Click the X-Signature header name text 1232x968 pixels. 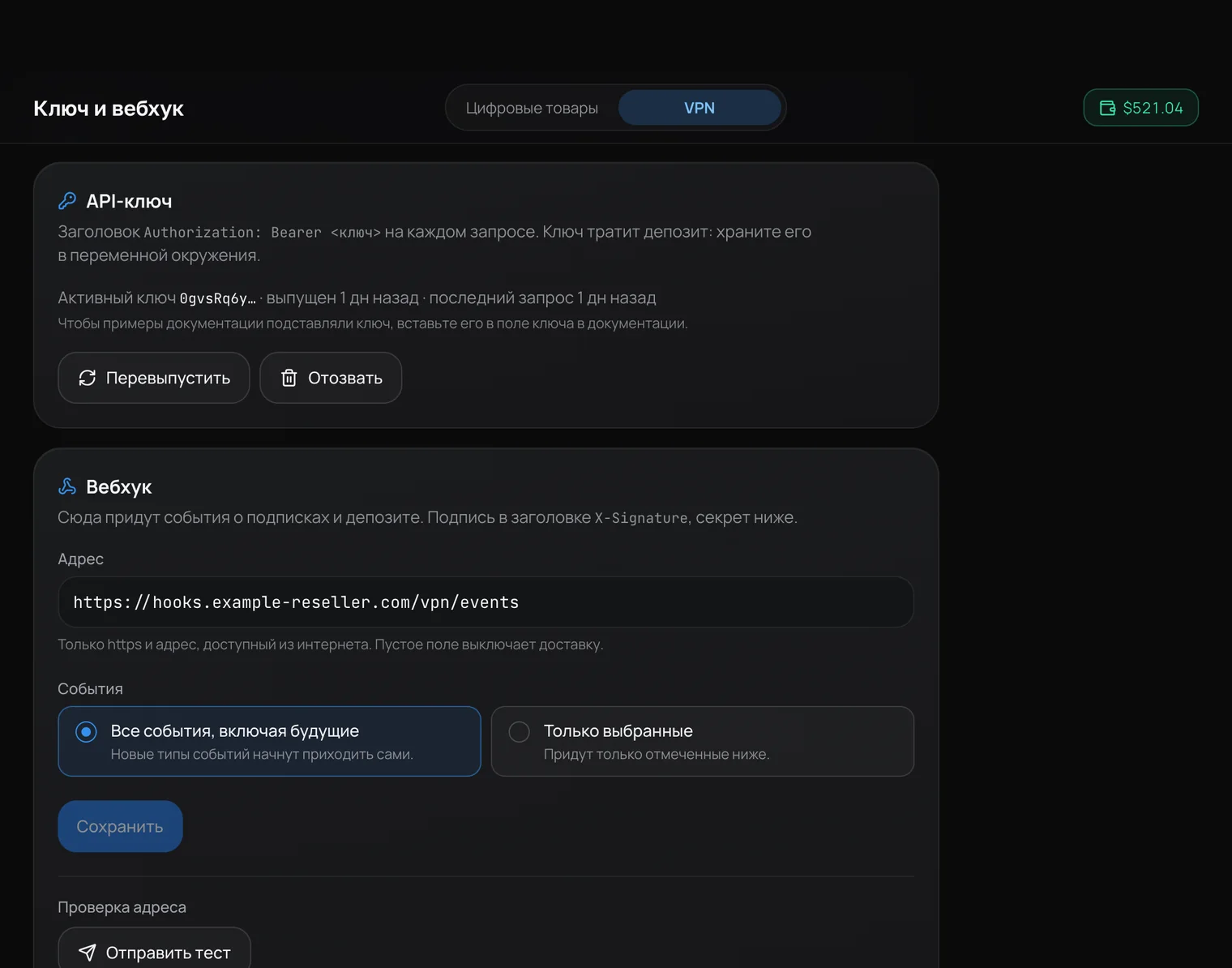pos(641,518)
